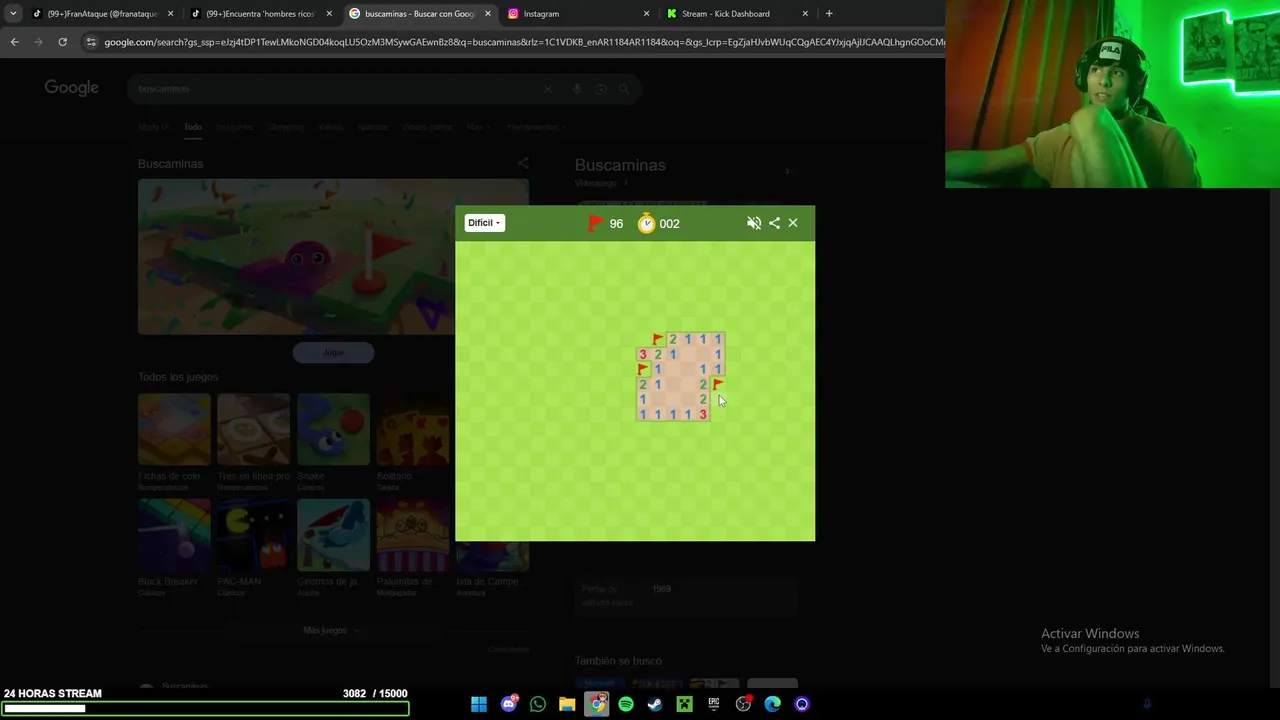View site information in address bar
Image resolution: width=1280 pixels, height=720 pixels.
tap(91, 42)
